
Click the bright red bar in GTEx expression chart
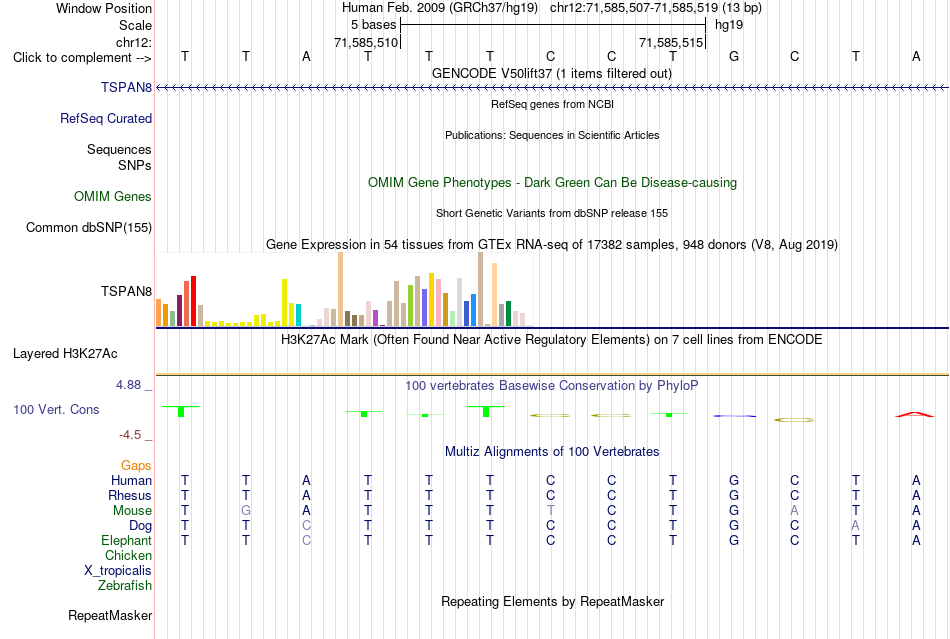coord(193,301)
